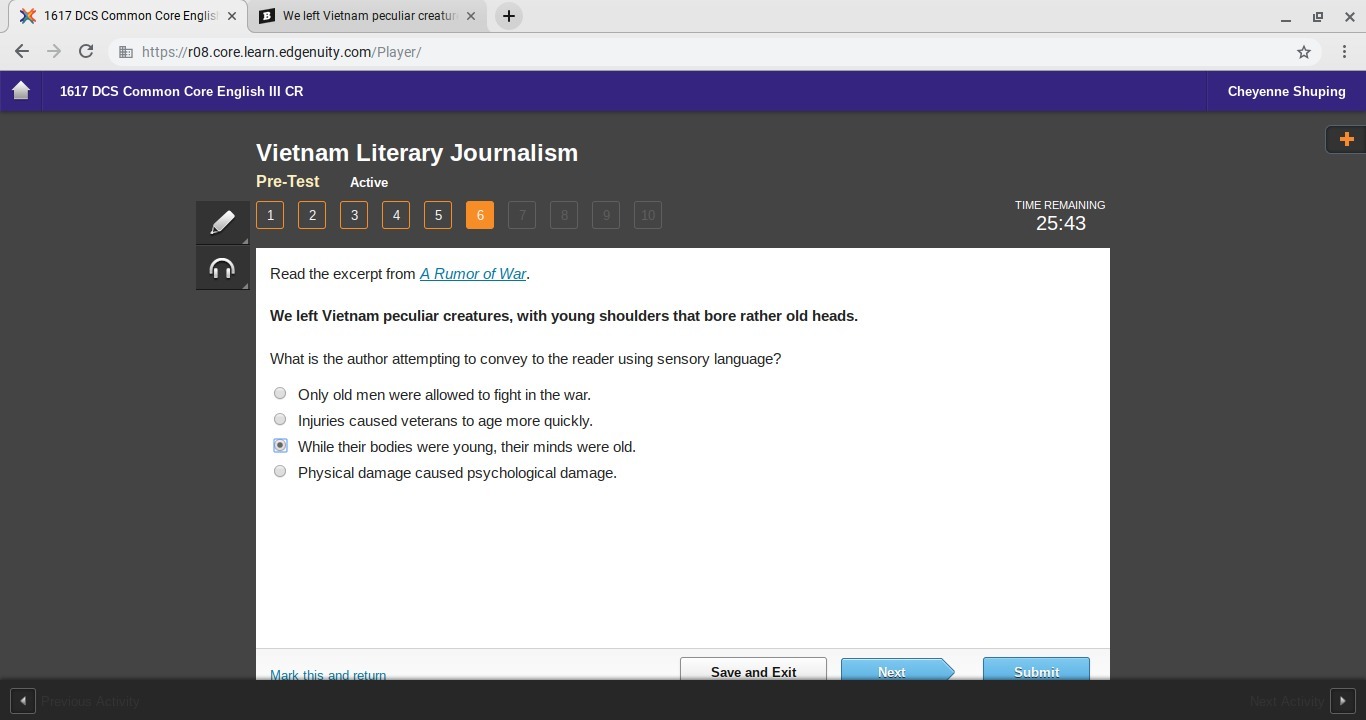Image resolution: width=1366 pixels, height=720 pixels.
Task: Go forward in browser history
Action: (x=54, y=52)
